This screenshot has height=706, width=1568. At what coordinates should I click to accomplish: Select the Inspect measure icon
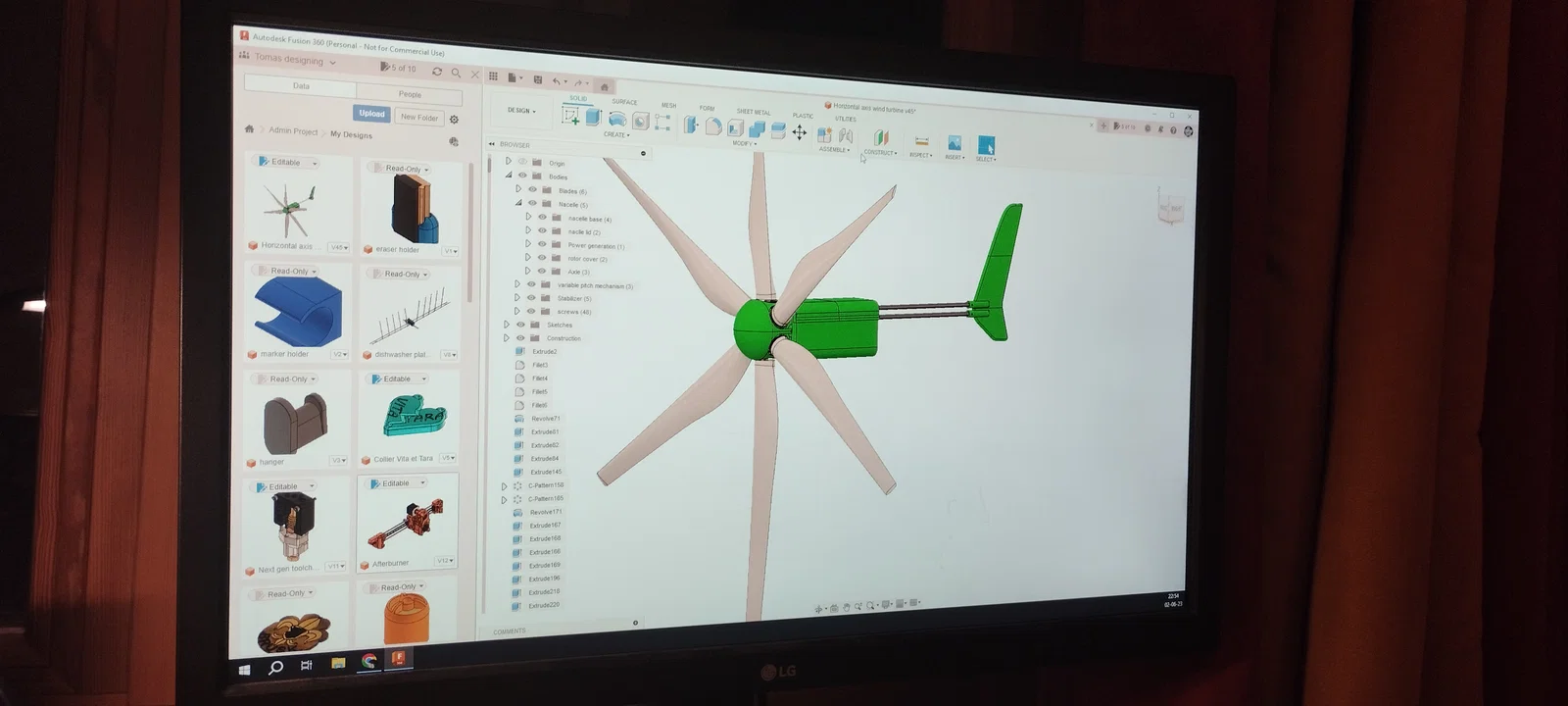point(921,141)
